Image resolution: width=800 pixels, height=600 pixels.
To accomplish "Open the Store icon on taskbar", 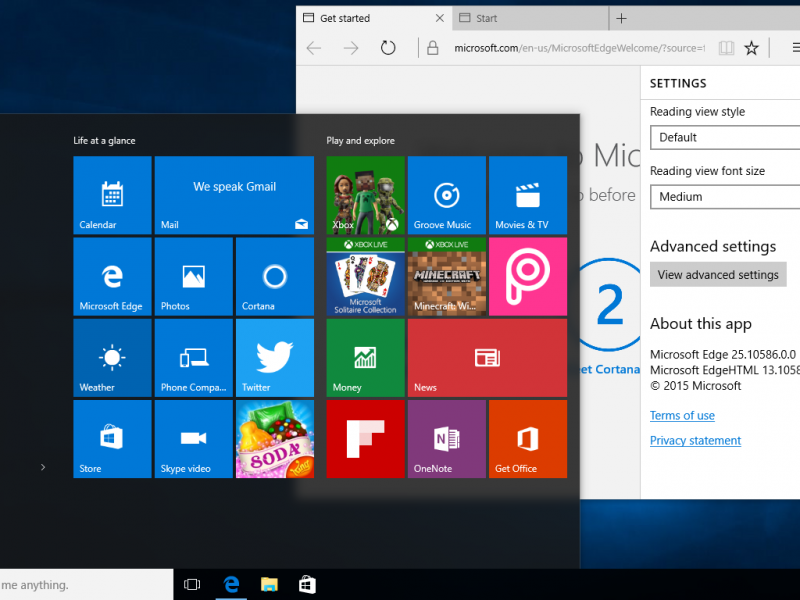I will [307, 585].
